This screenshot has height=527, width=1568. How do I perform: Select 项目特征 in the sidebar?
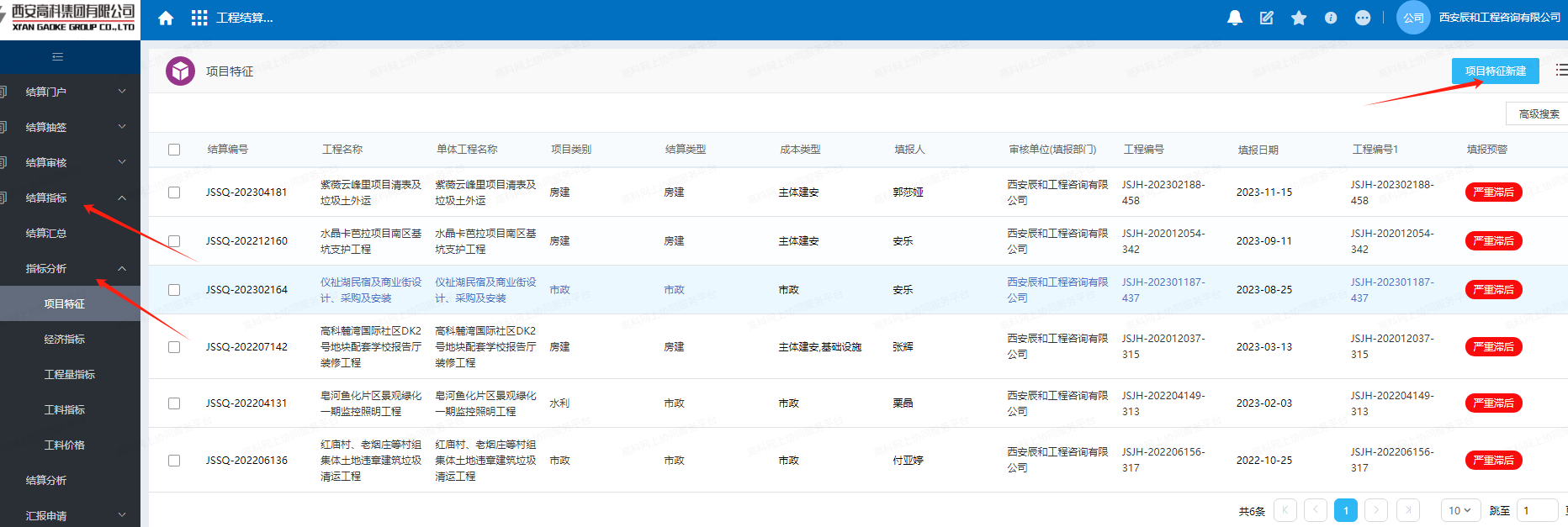click(x=65, y=303)
